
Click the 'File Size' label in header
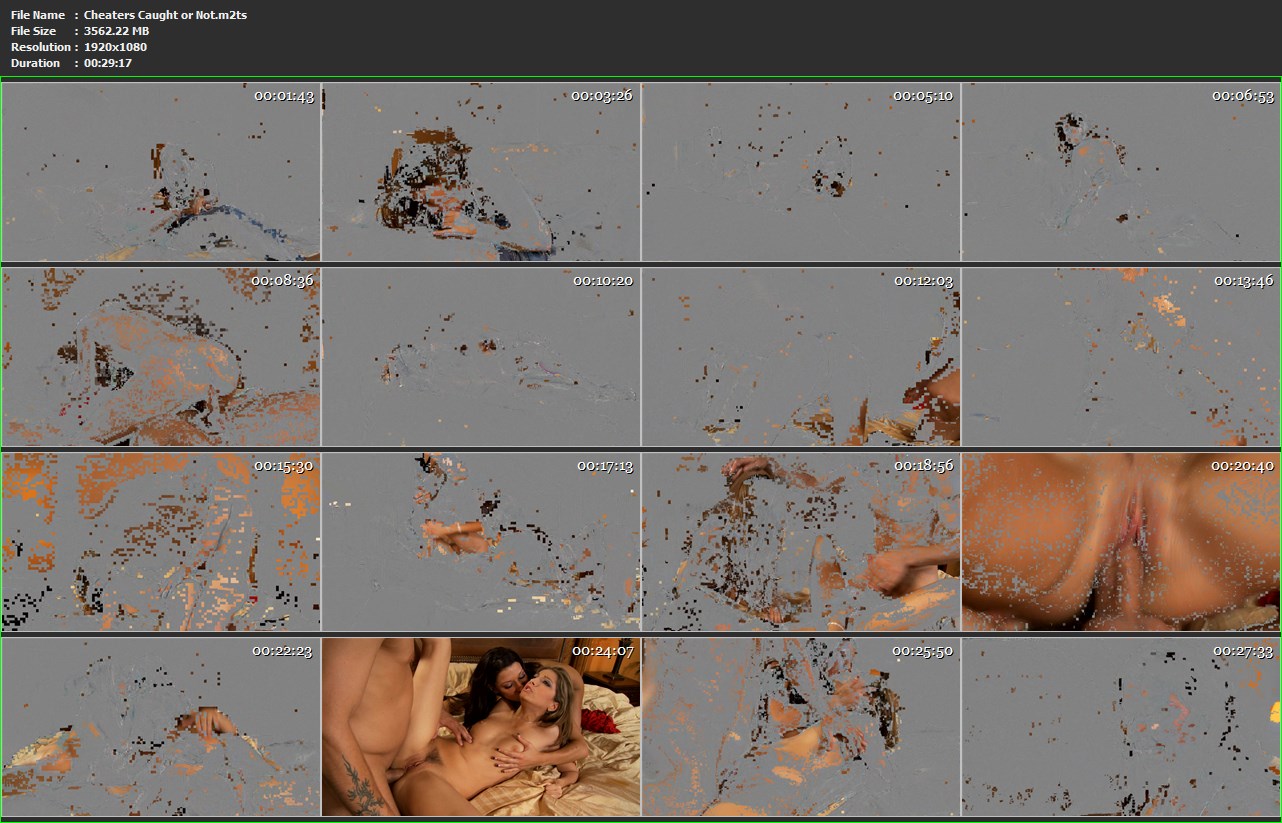click(x=34, y=31)
